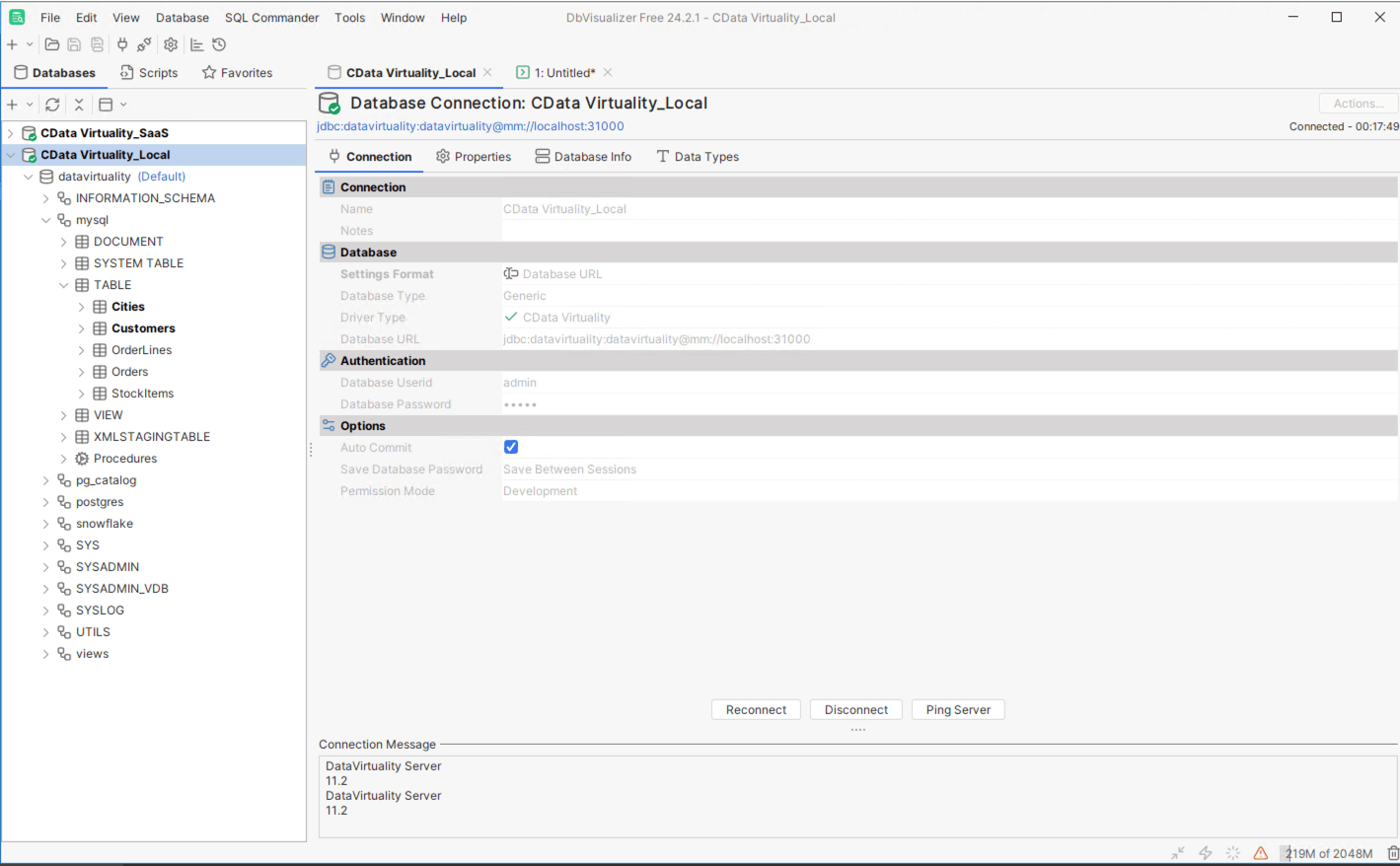The height and width of the screenshot is (866, 1400).
Task: Open Tool Properties gear icon
Action: (x=171, y=44)
